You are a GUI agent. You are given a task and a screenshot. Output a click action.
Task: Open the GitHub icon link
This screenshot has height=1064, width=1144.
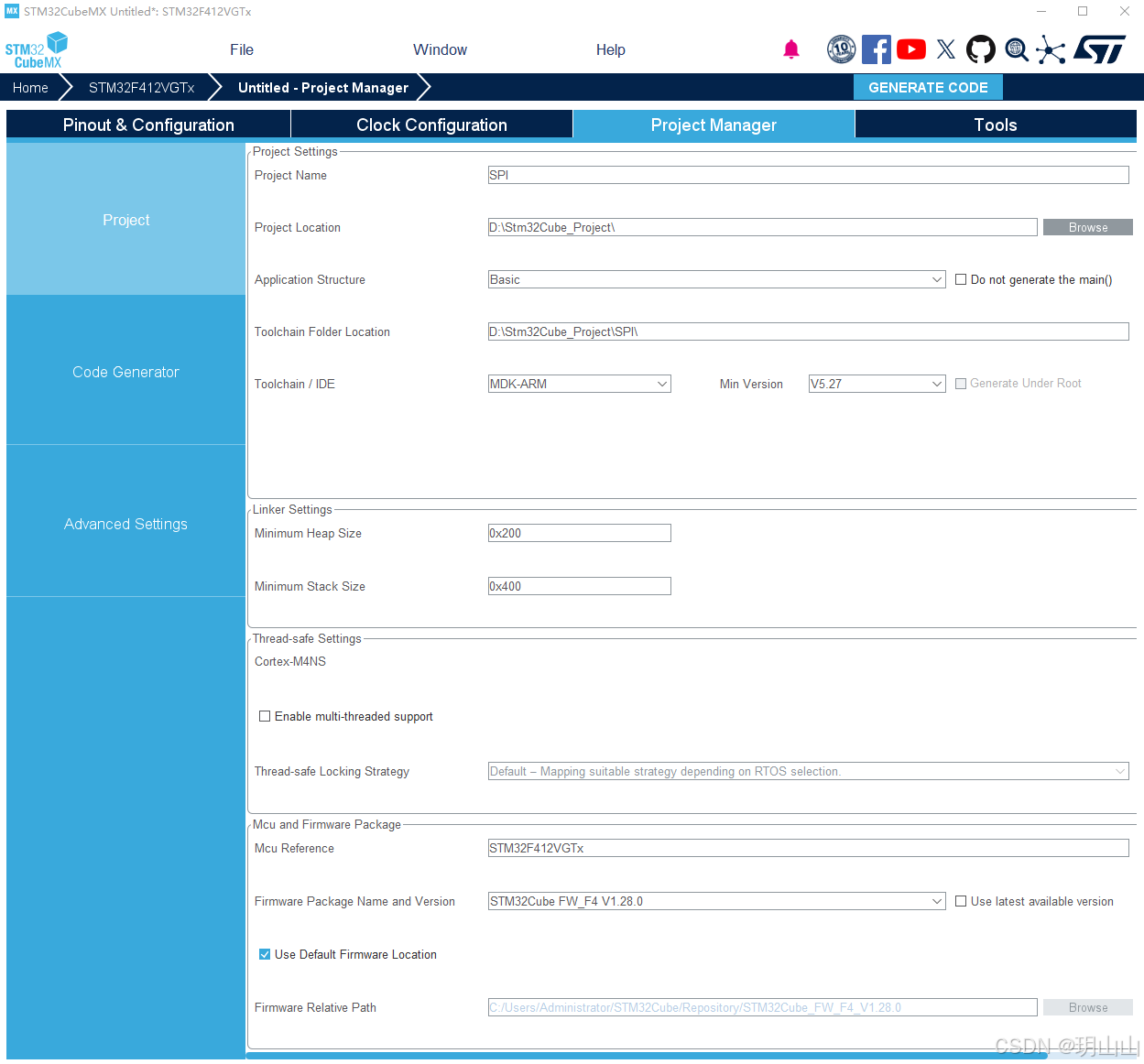981,49
